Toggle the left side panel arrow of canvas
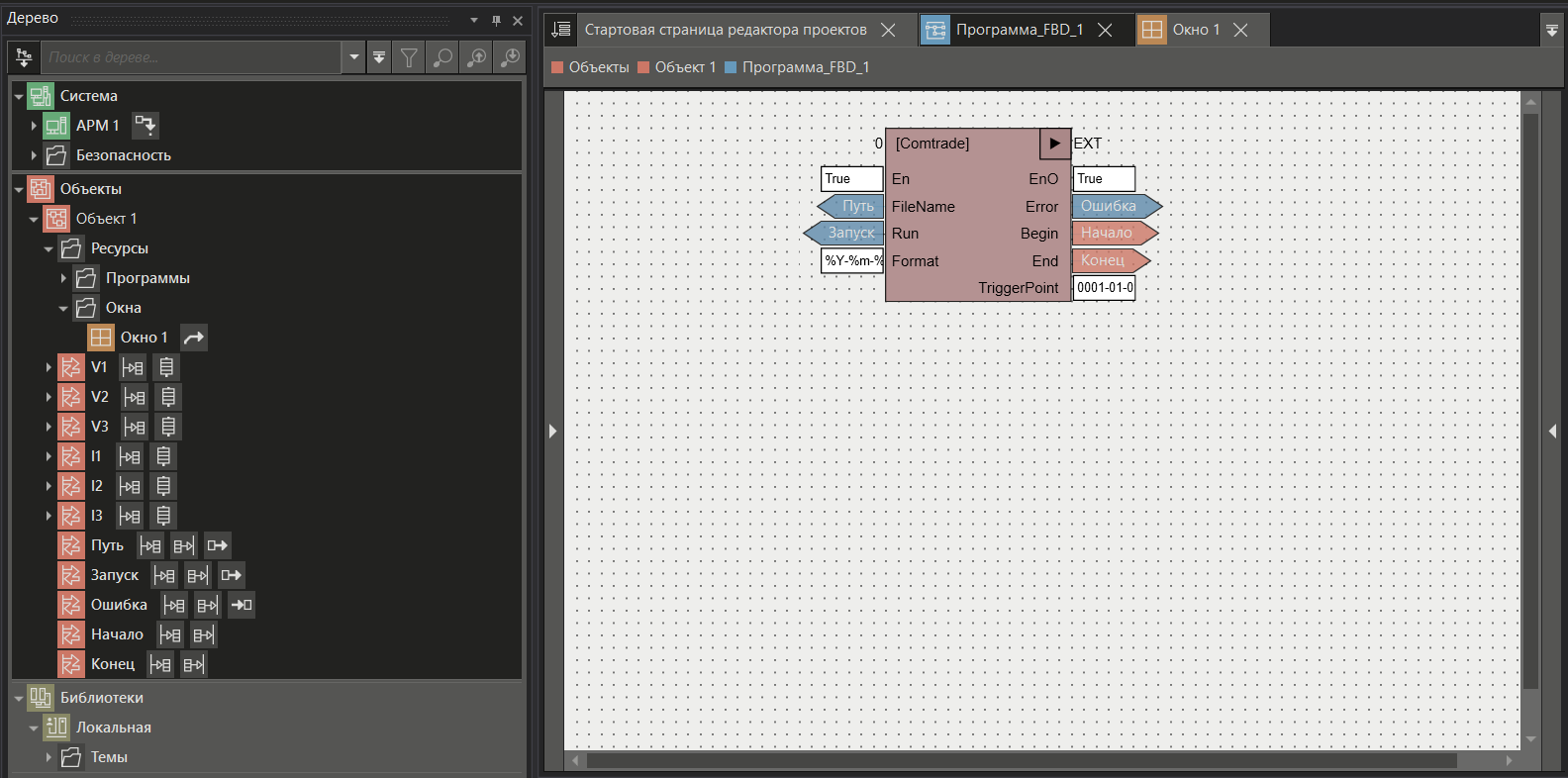 (x=552, y=431)
